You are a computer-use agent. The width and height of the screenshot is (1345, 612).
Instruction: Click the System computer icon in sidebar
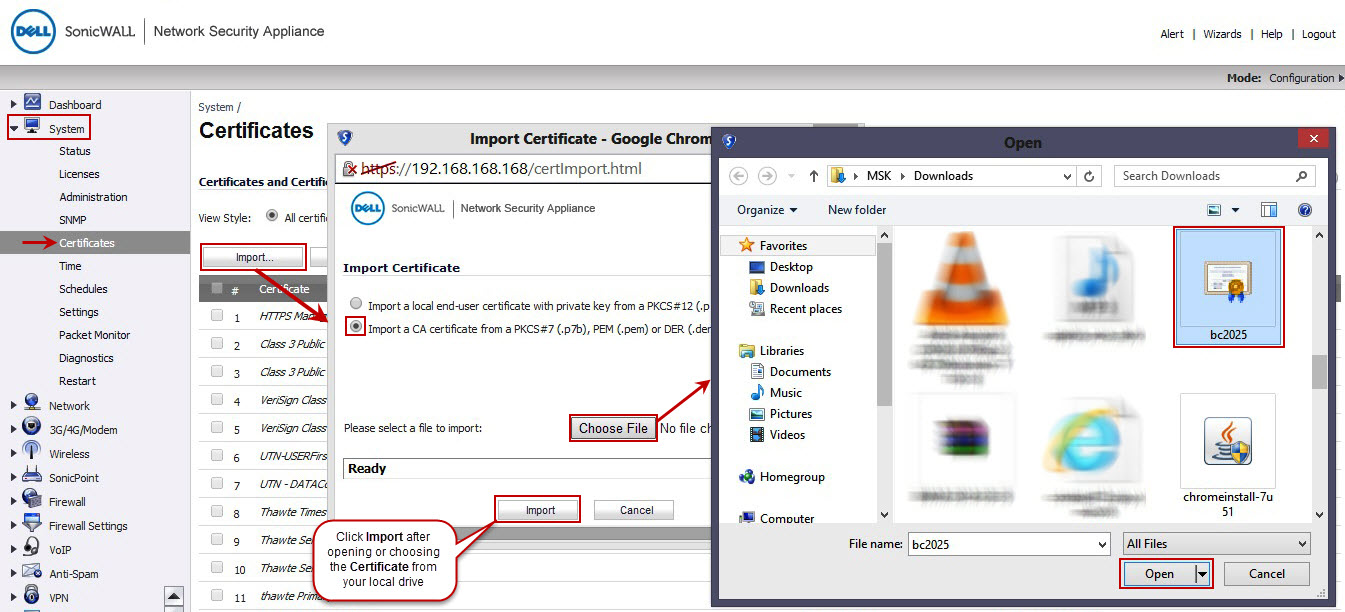tap(32, 127)
